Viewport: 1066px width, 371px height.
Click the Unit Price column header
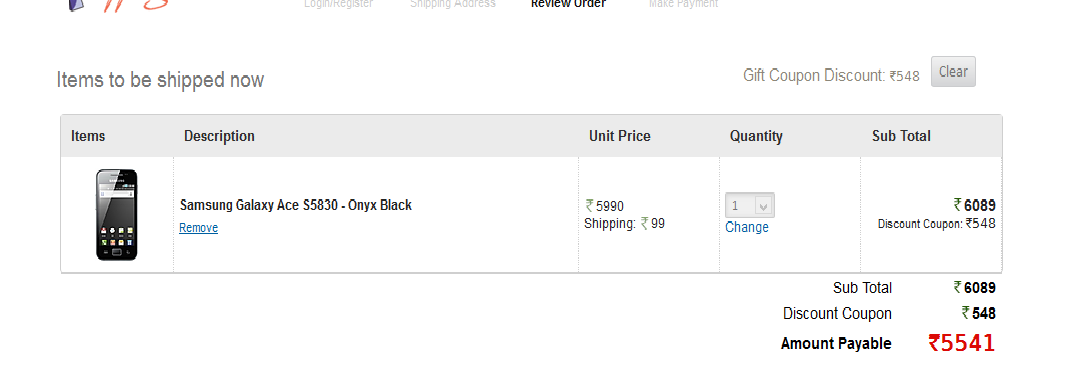click(619, 136)
